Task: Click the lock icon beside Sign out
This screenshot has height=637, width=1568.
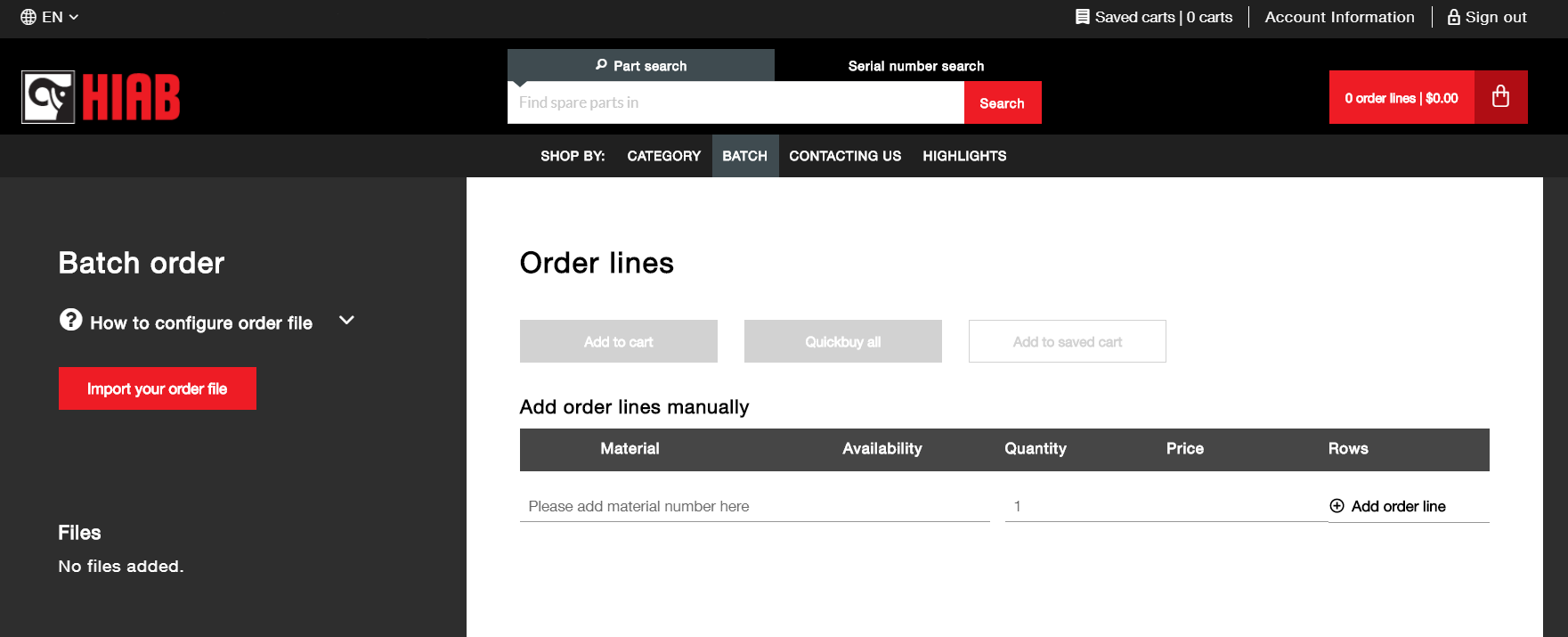Action: click(1454, 17)
